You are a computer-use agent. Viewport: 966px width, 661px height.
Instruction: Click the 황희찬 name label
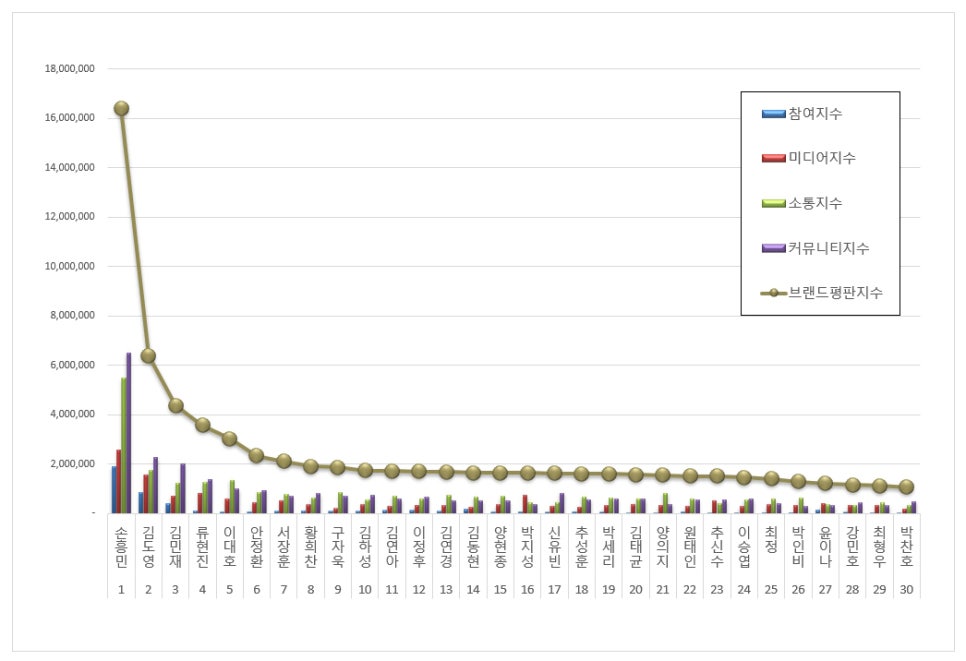(311, 546)
